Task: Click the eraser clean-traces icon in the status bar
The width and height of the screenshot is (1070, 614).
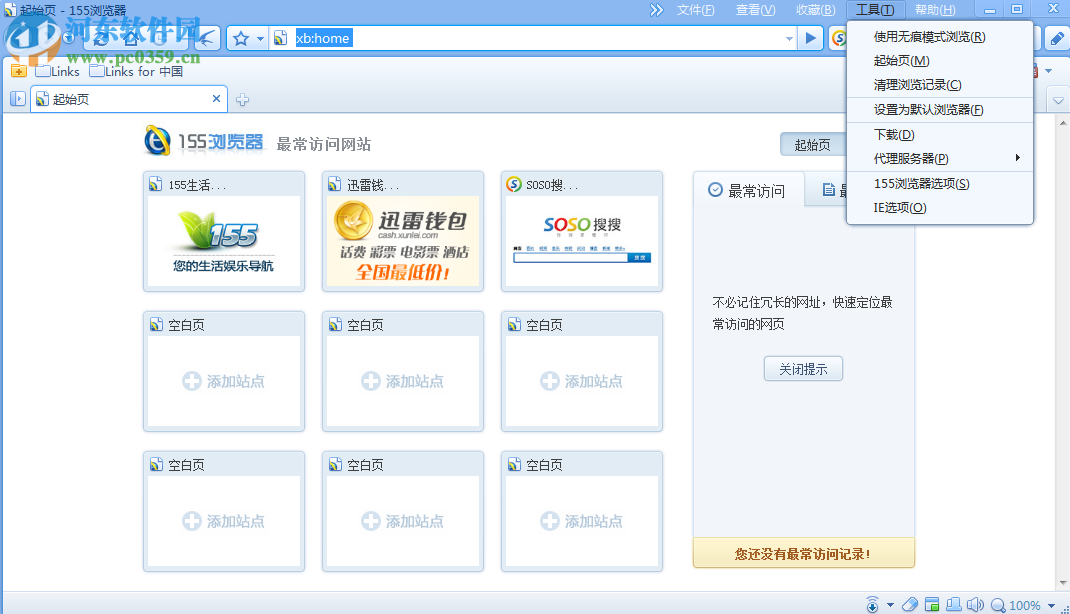Action: (x=910, y=604)
